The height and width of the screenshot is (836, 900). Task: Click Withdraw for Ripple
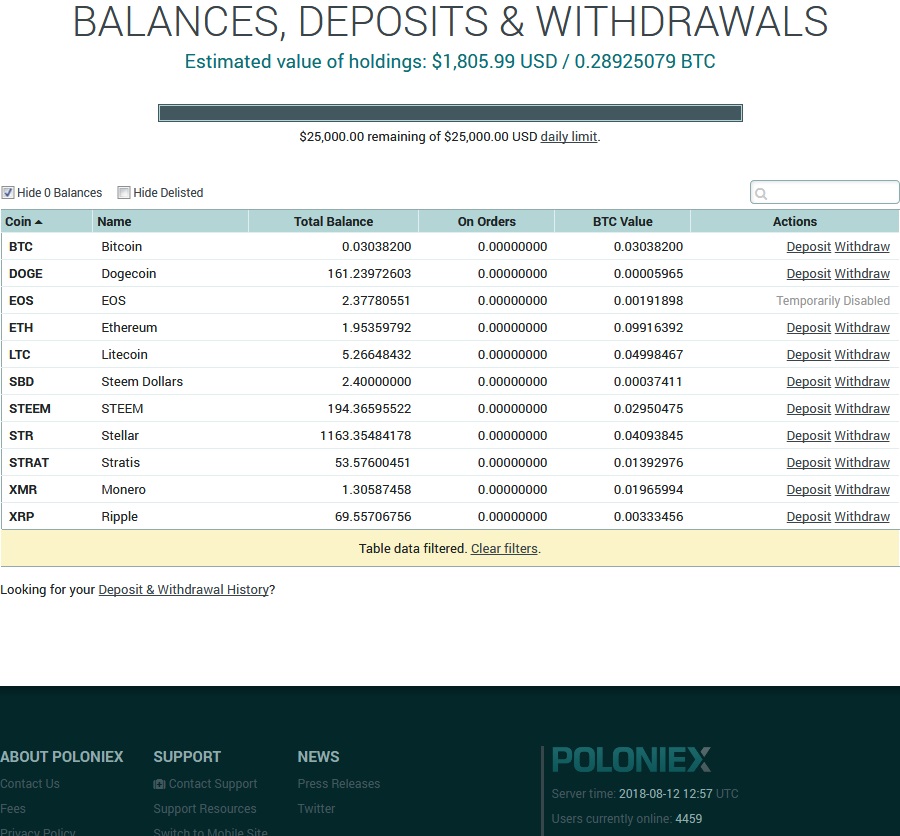tap(862, 517)
